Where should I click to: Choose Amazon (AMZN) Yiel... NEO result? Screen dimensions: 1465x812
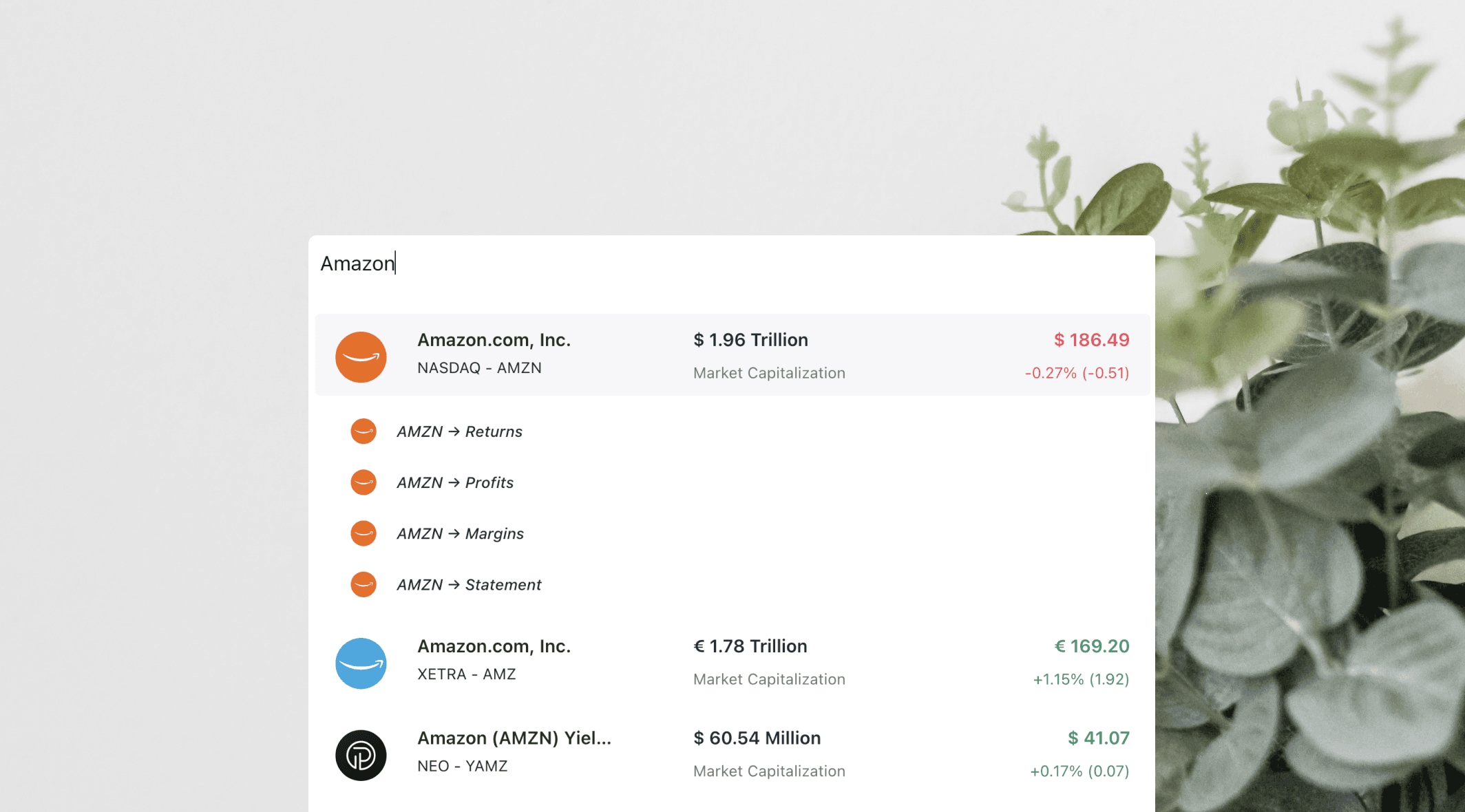pyautogui.click(x=514, y=738)
